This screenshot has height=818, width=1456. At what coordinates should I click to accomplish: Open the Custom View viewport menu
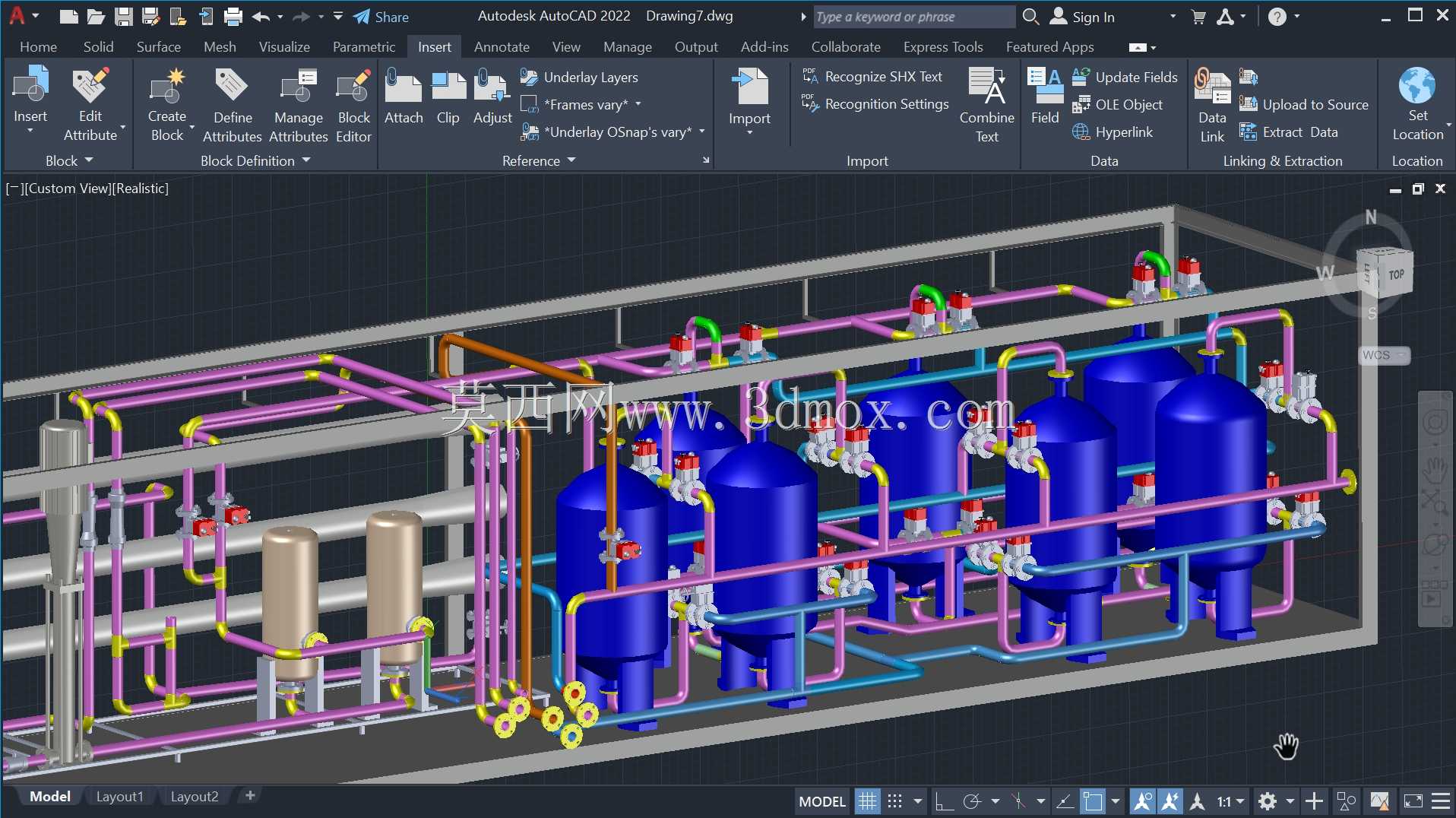(67, 189)
